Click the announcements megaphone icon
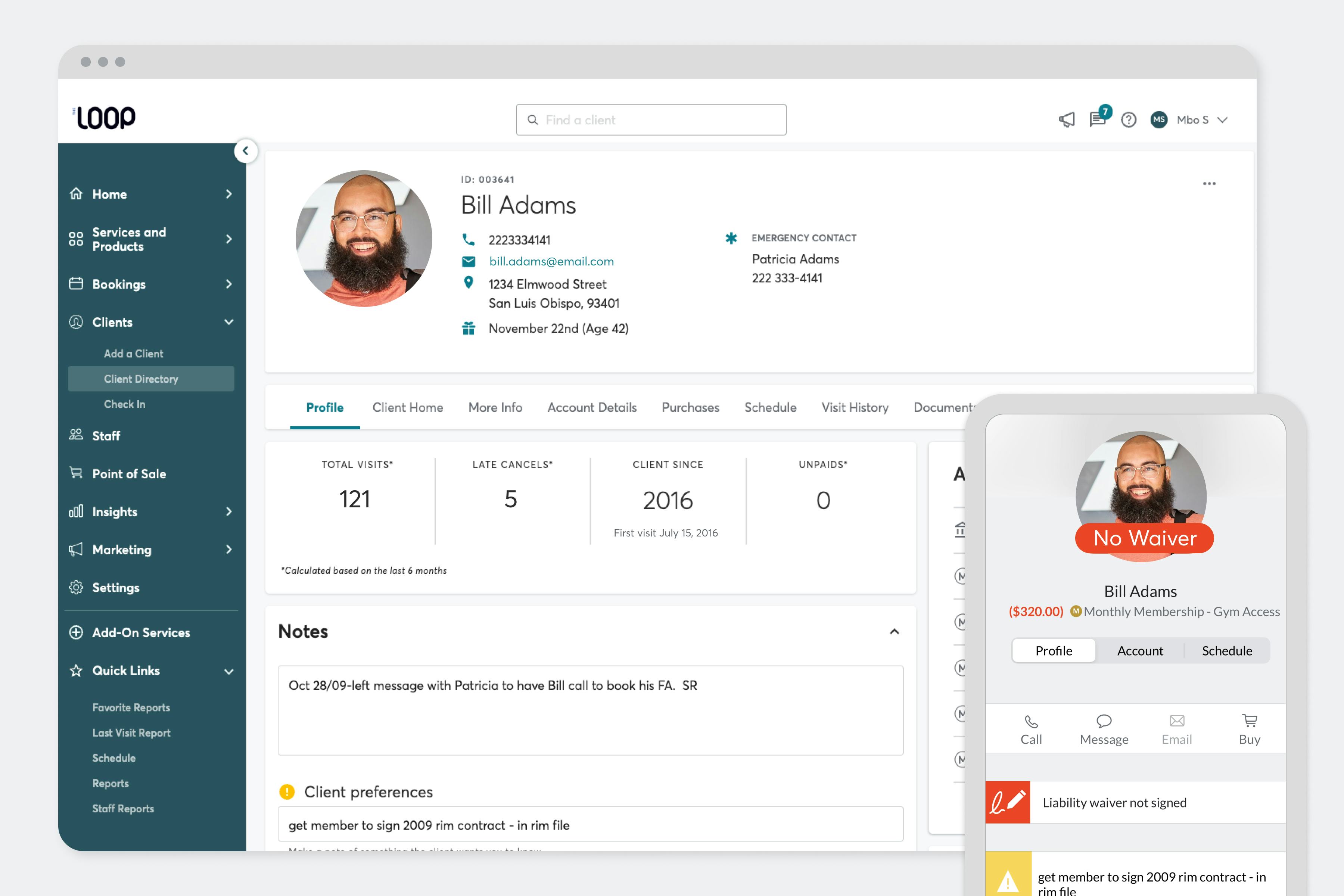Viewport: 1344px width, 896px height. tap(1066, 119)
